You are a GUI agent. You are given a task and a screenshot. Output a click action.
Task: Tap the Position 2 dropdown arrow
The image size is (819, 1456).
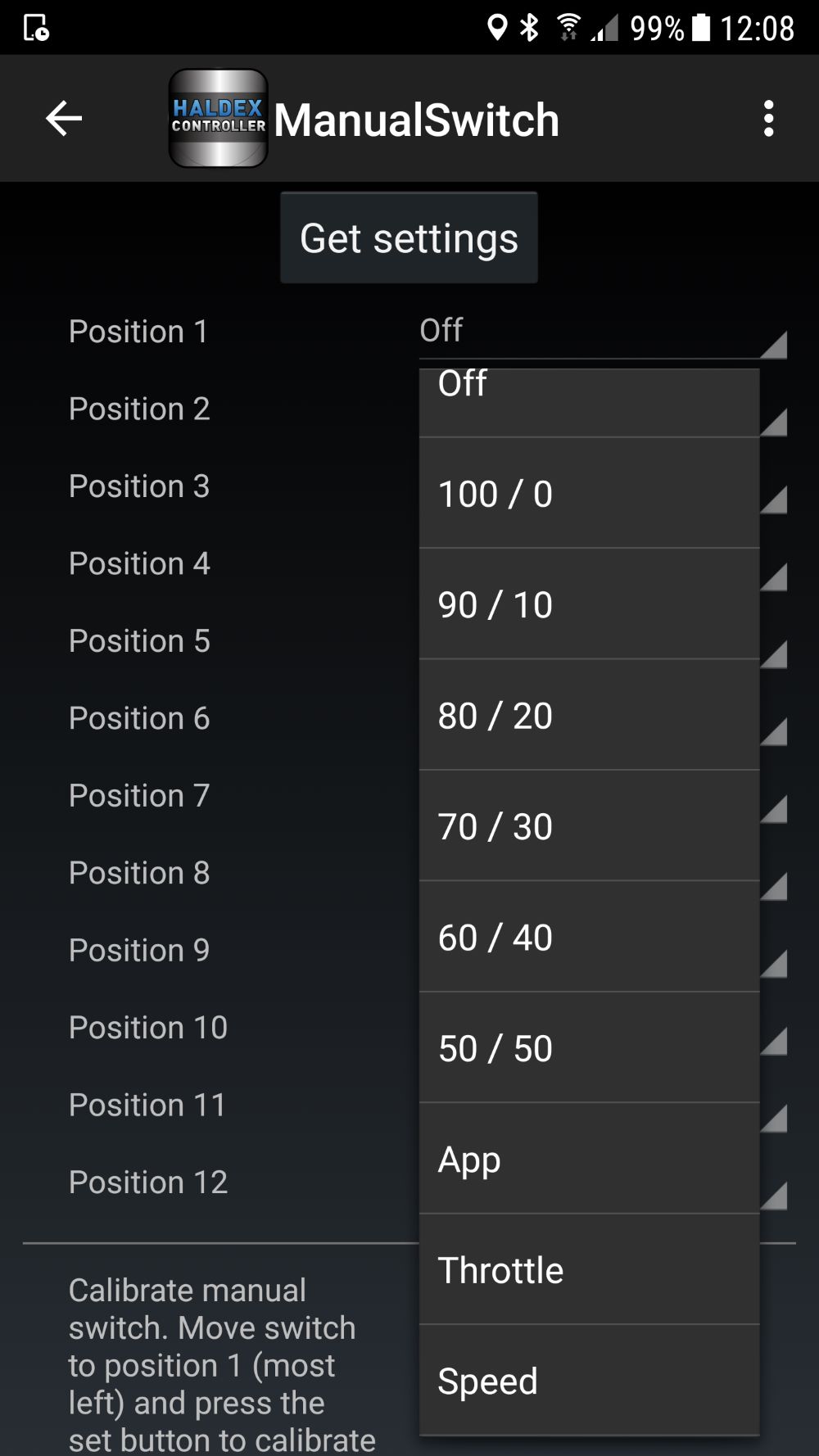coord(774,422)
